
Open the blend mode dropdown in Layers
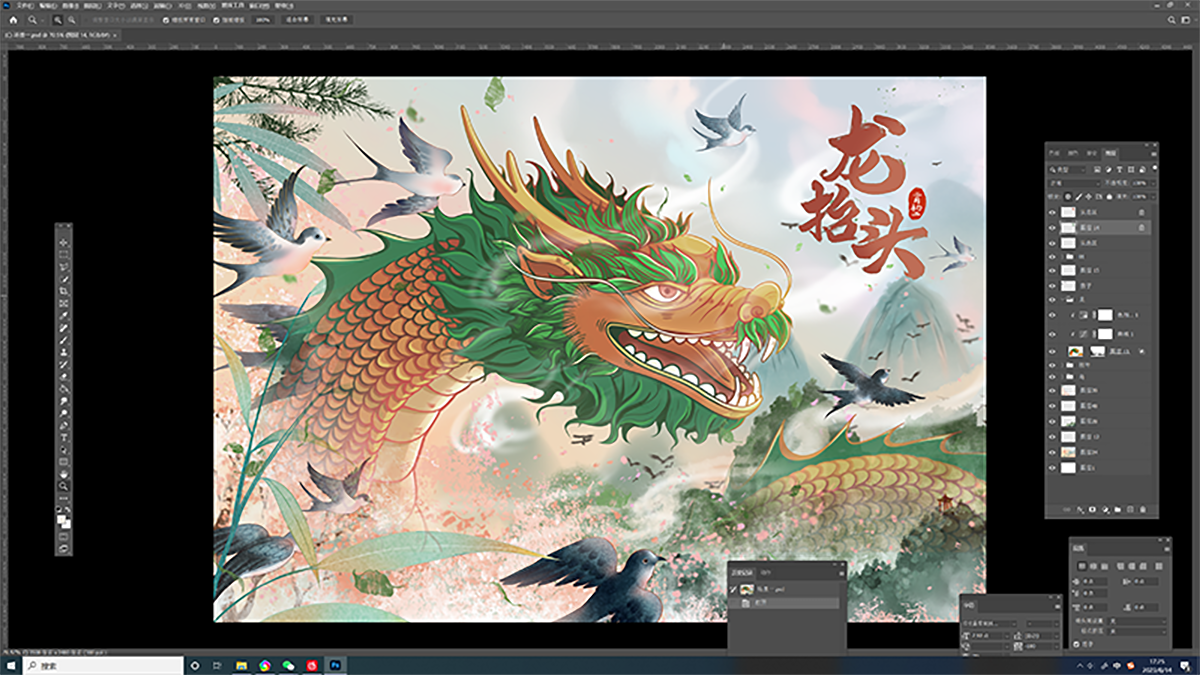click(x=1074, y=183)
